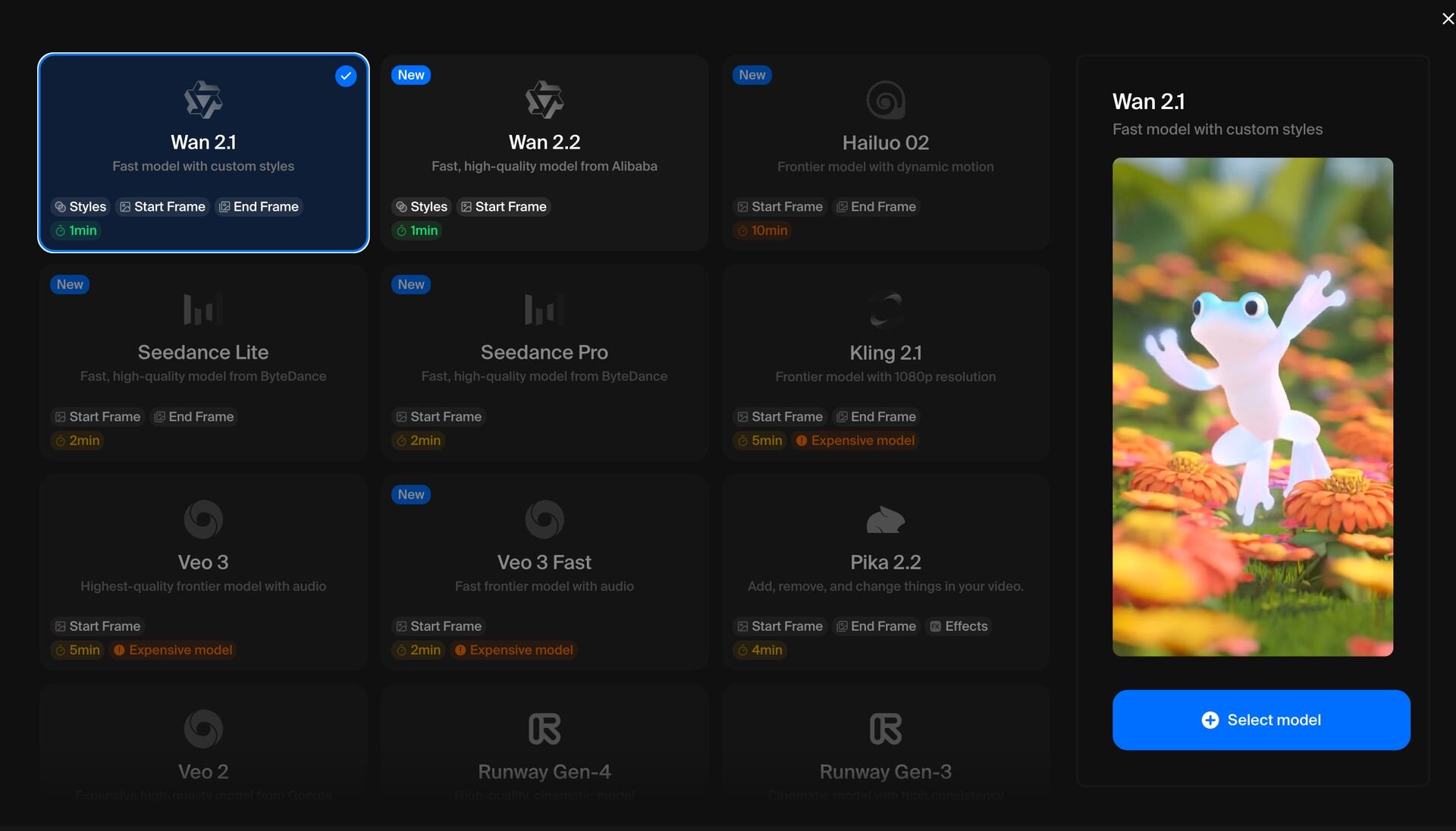Click the 2min badge on Veo 3 Fast
Image resolution: width=1456 pixels, height=831 pixels.
418,650
